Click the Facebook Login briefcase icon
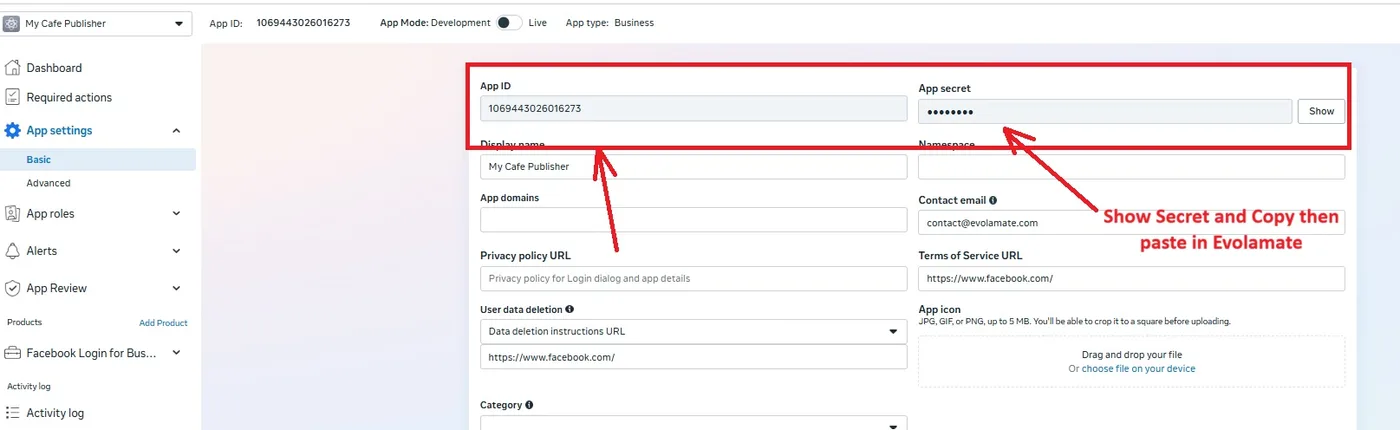This screenshot has height=430, width=1400. pos(12,353)
